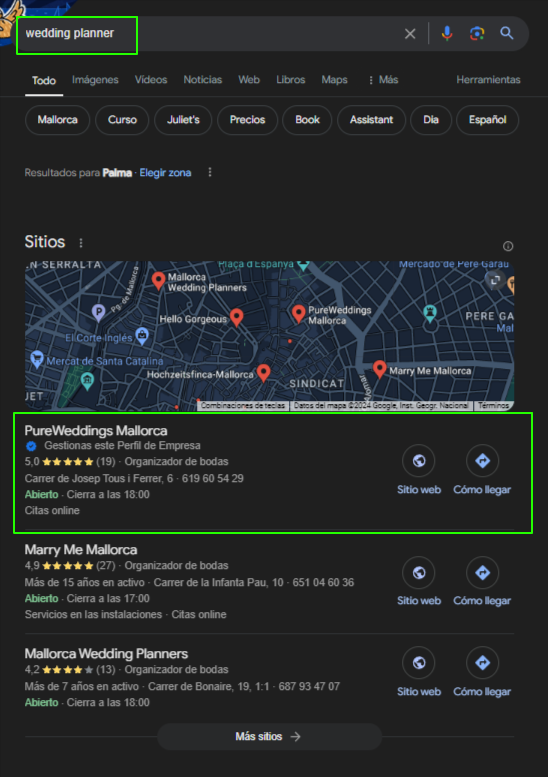Apply the Juliet's filter chip
The image size is (548, 777).
point(183,120)
